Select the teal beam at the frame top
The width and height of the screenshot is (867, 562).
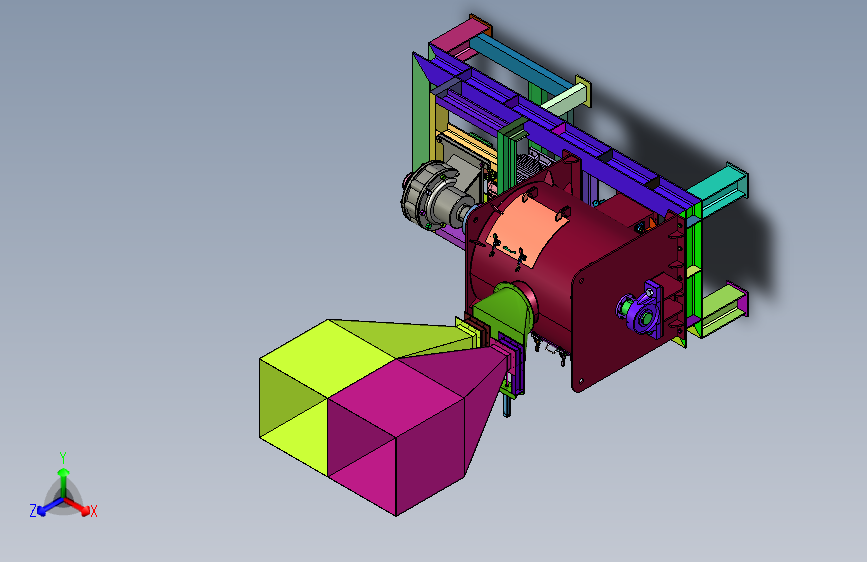click(523, 64)
